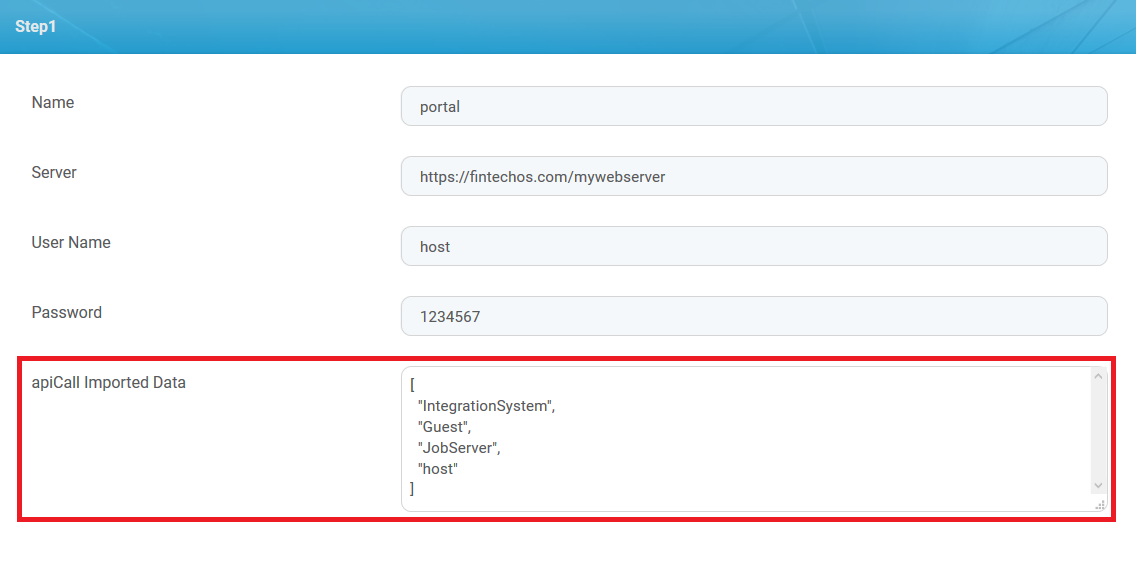The image size is (1136, 573).
Task: Click the textarea vertical scrollbar track
Action: click(x=1098, y=430)
